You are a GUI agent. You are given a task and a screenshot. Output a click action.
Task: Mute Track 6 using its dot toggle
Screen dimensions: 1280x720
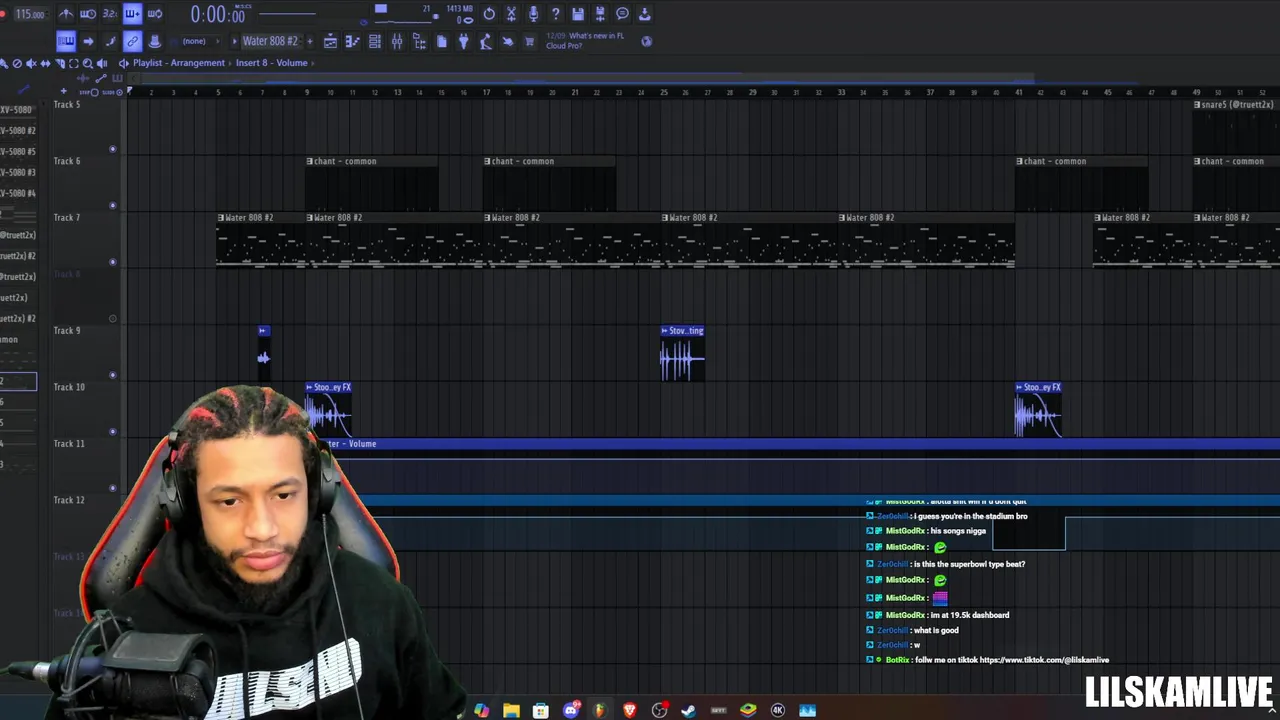click(112, 205)
